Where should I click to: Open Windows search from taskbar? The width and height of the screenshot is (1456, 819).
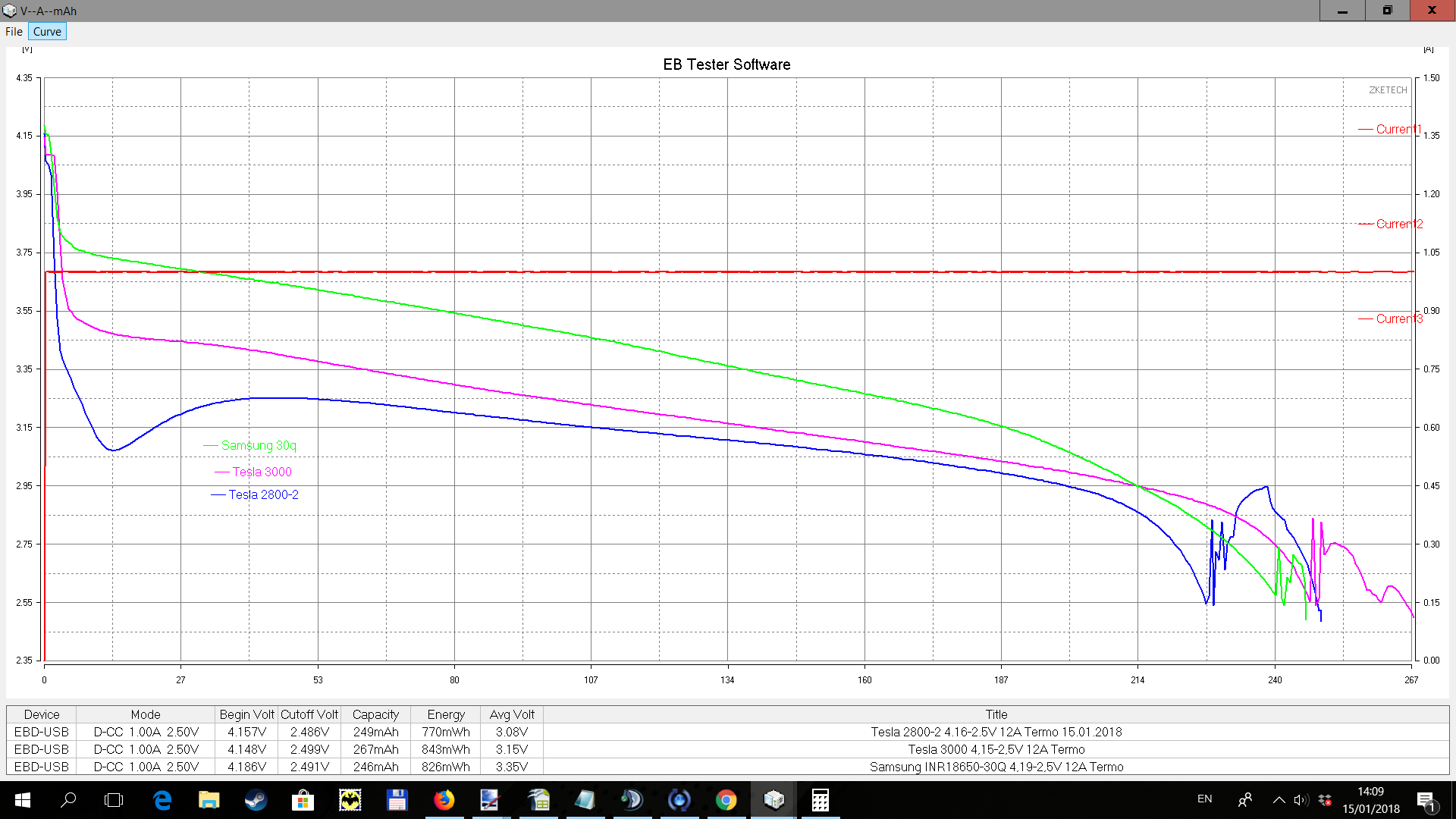coord(68,800)
